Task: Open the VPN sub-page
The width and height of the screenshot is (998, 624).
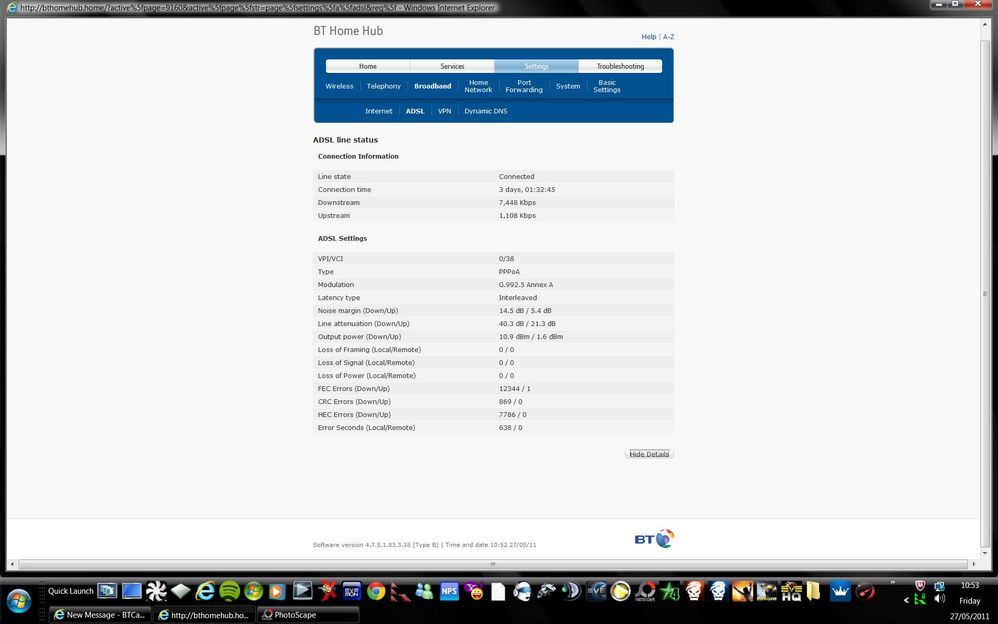Action: tap(444, 111)
